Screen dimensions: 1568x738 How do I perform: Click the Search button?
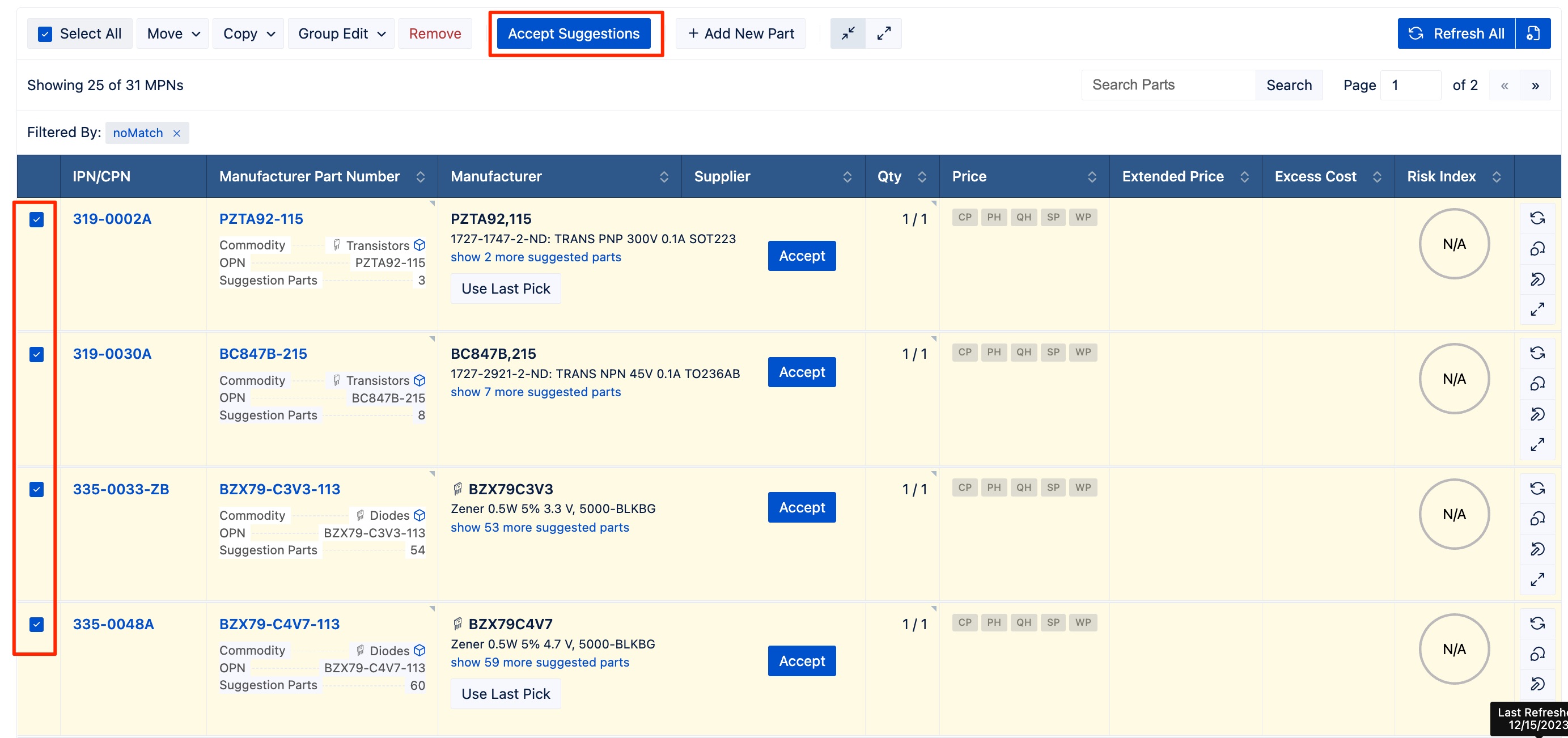click(x=1289, y=85)
